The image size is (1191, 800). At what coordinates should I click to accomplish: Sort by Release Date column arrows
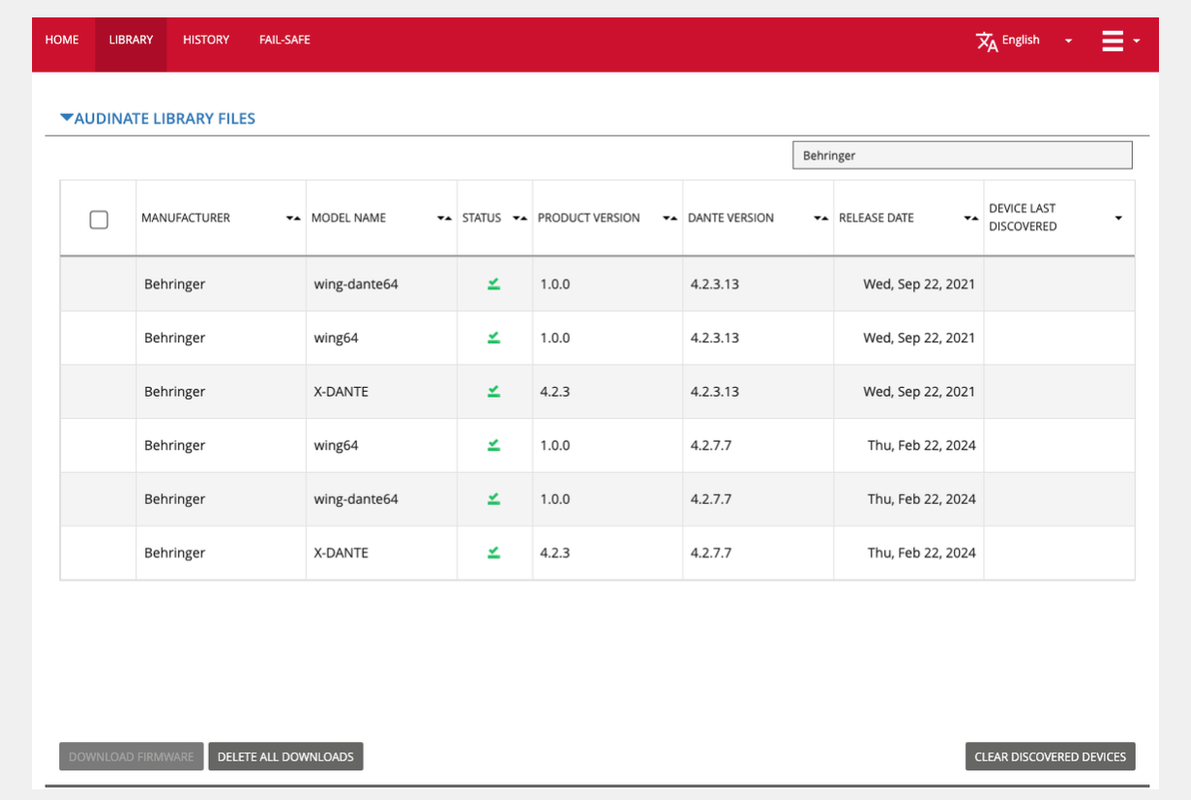point(971,219)
